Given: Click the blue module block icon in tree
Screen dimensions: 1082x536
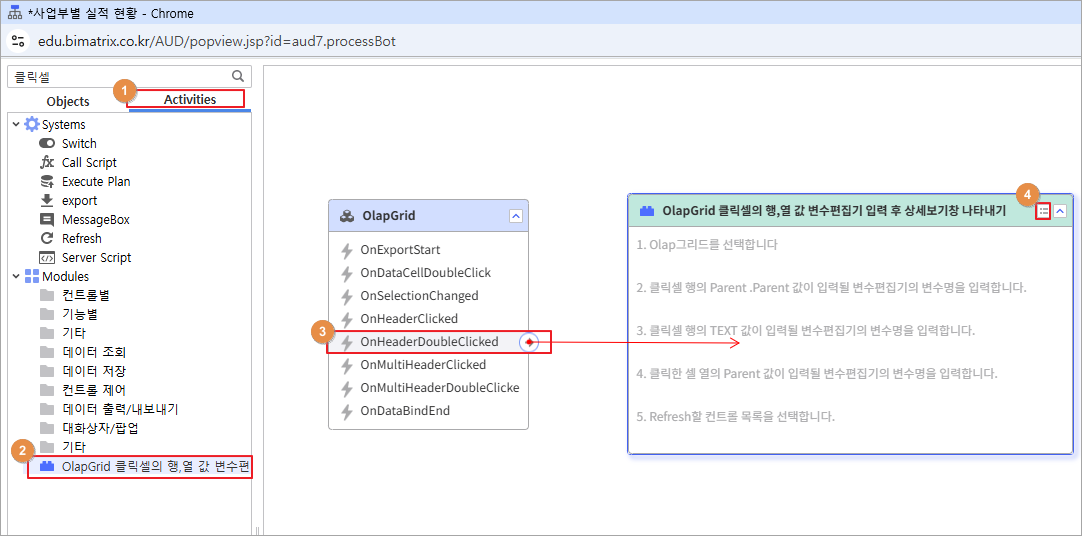Looking at the screenshot, I should pyautogui.click(x=47, y=466).
